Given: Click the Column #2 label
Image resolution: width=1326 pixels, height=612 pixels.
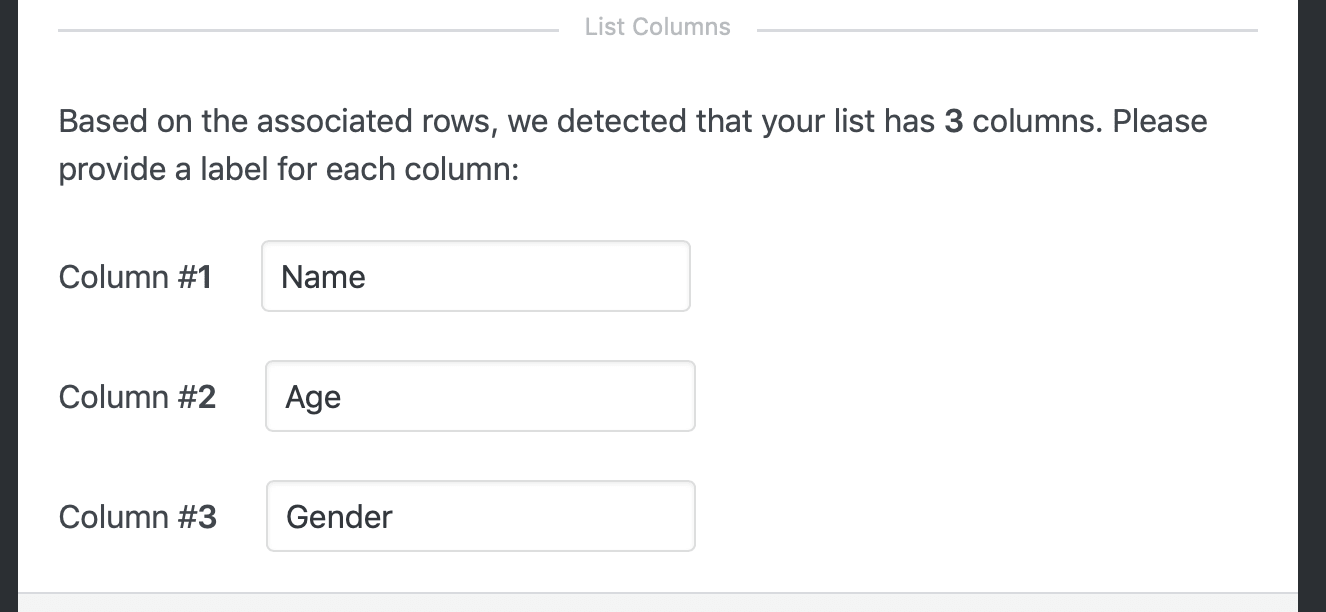Looking at the screenshot, I should pos(136,397).
